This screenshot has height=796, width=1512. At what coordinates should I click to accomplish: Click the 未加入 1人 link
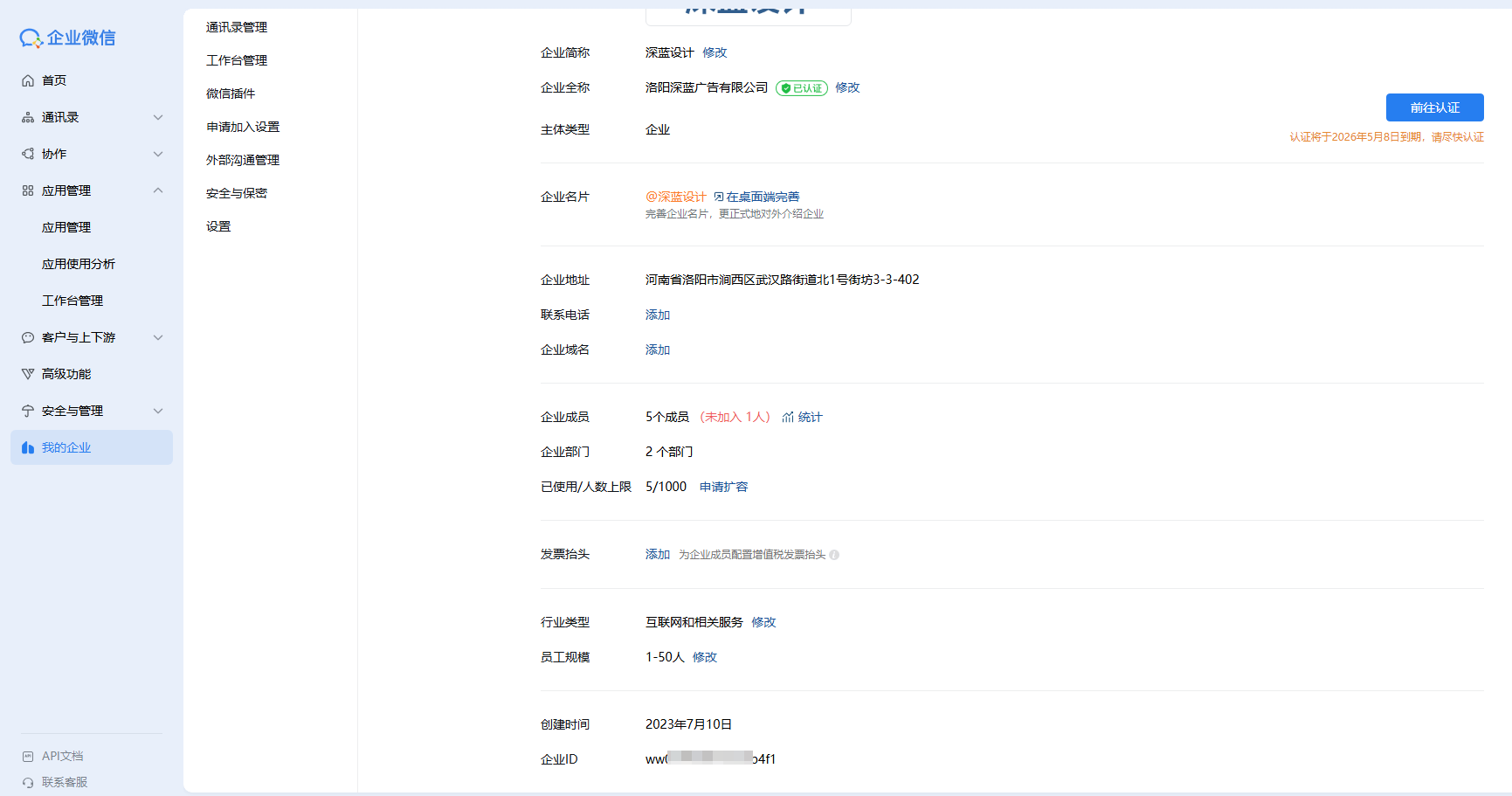pyautogui.click(x=735, y=417)
